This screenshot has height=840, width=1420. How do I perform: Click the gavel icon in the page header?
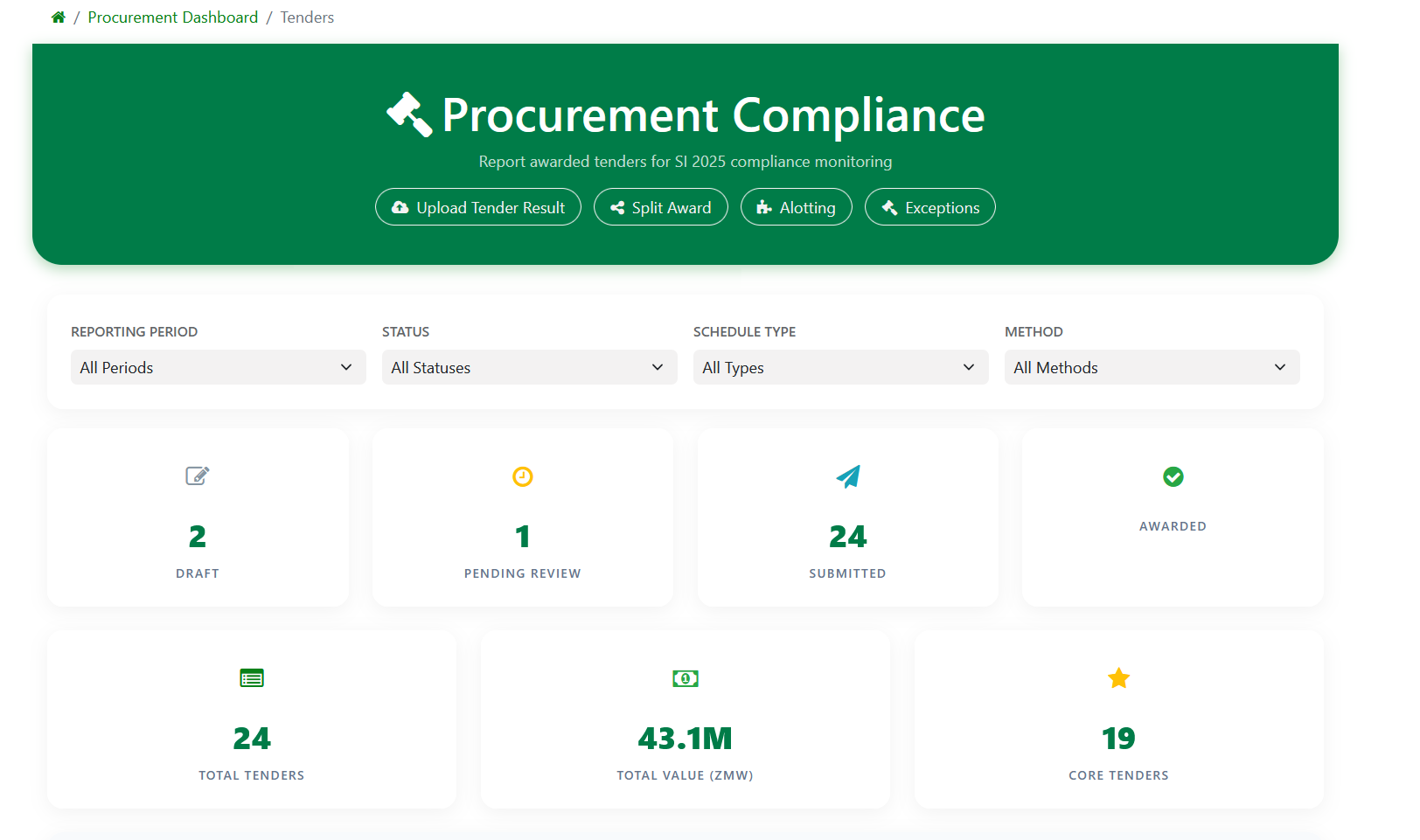click(407, 115)
